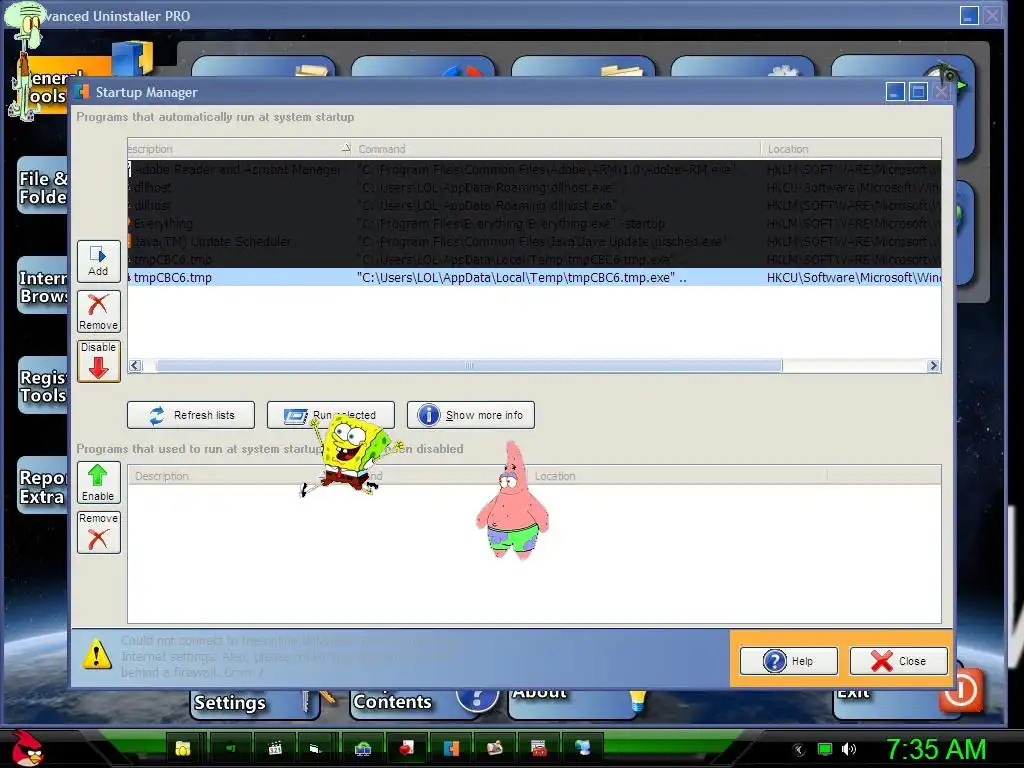Click the network monitor taskbar icon
1024x768 pixels.
pos(362,748)
